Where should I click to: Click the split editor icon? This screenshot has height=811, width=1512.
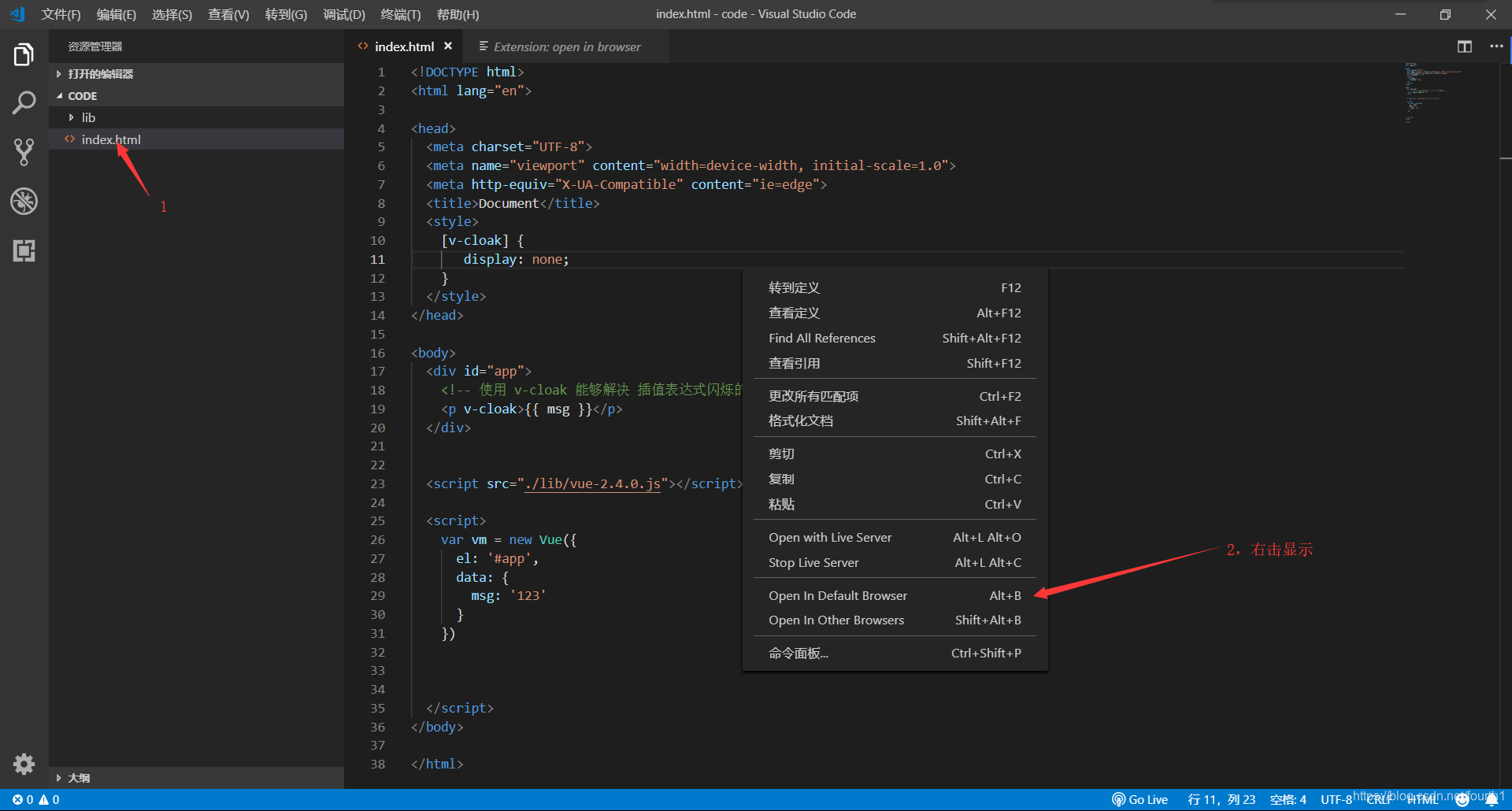tap(1465, 46)
